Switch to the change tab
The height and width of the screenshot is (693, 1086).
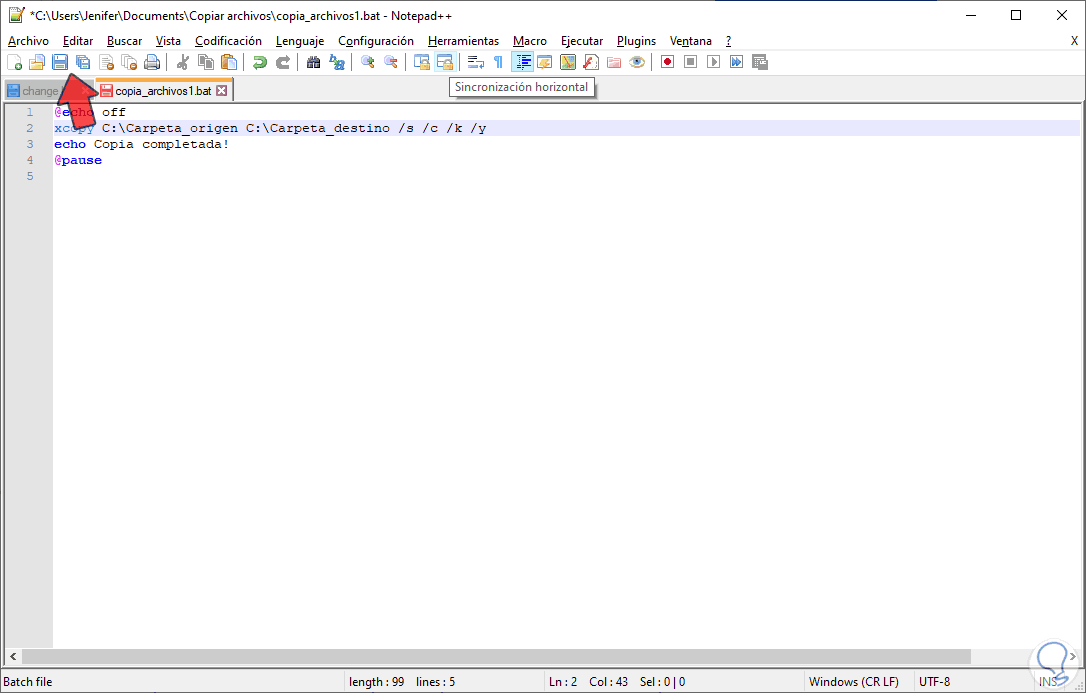point(40,91)
